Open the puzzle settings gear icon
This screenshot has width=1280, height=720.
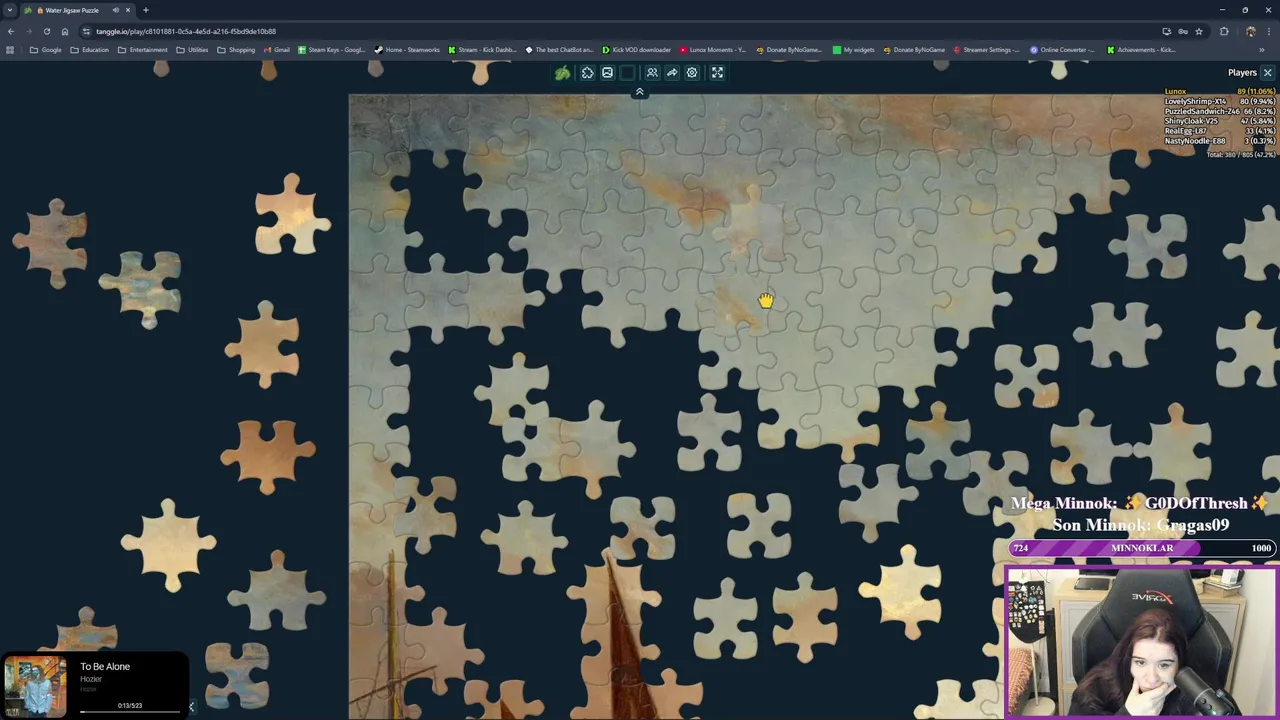692,73
